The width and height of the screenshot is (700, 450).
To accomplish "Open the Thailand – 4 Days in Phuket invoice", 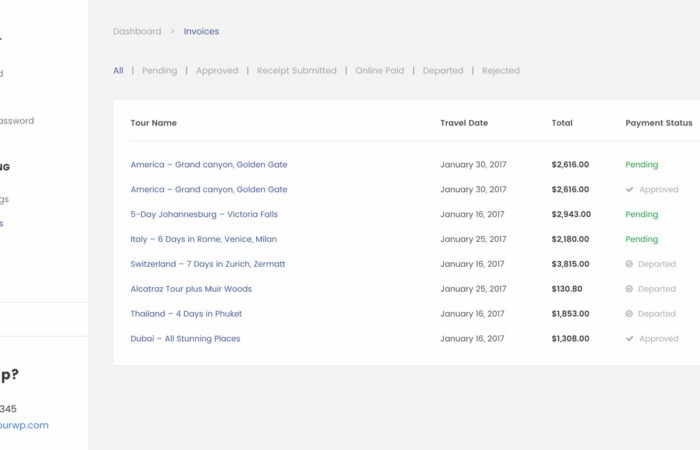I will [x=186, y=314].
